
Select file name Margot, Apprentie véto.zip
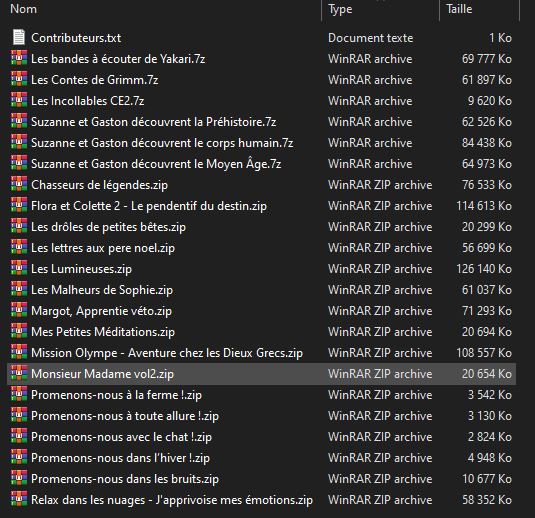[x=101, y=311]
